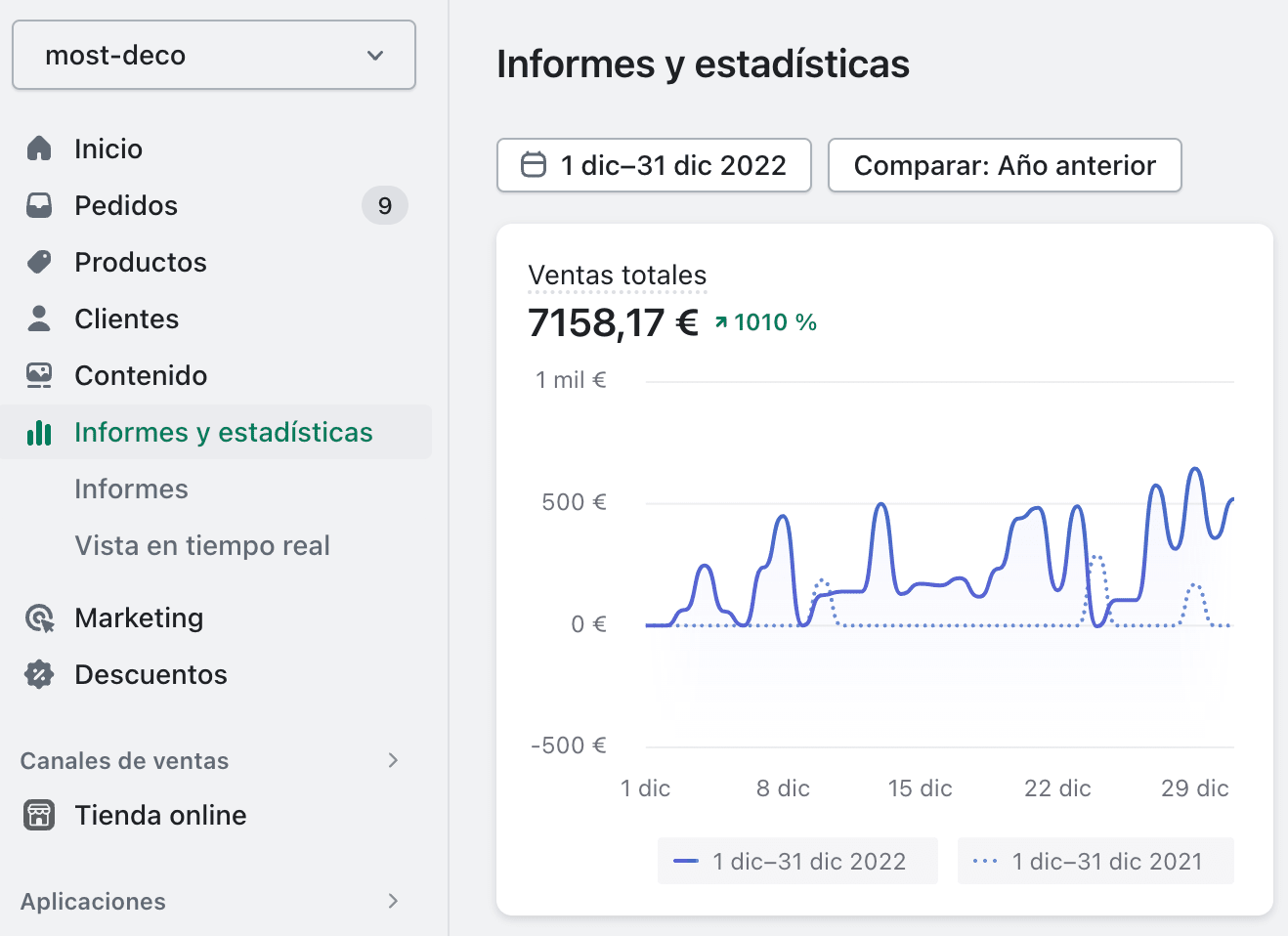
Task: Click the Inicio home icon
Action: tap(39, 149)
